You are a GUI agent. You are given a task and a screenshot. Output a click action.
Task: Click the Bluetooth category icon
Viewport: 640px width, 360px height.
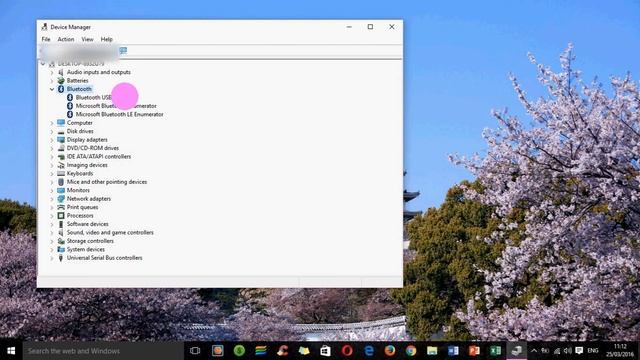click(61, 89)
